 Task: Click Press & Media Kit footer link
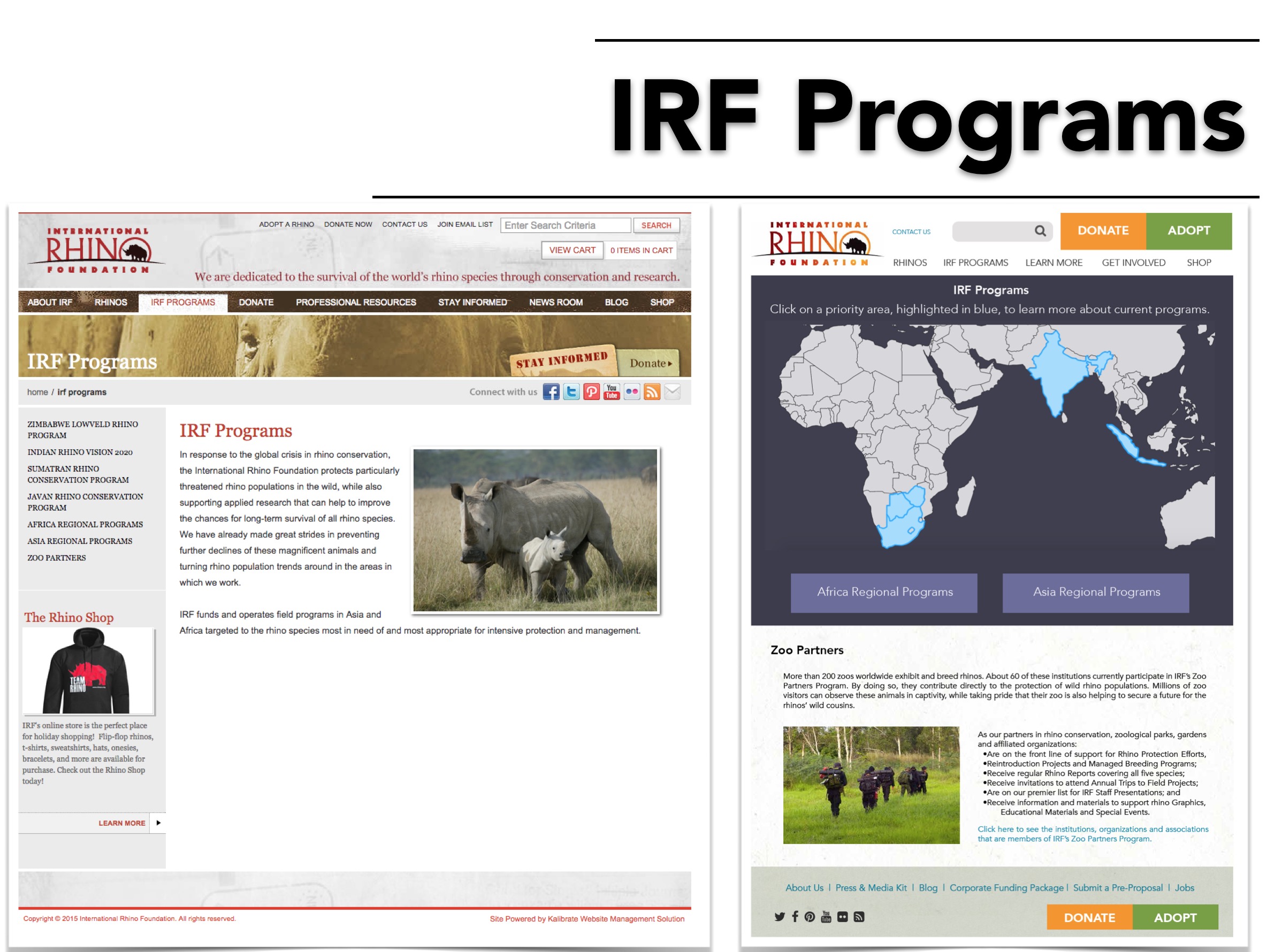pyautogui.click(x=871, y=888)
